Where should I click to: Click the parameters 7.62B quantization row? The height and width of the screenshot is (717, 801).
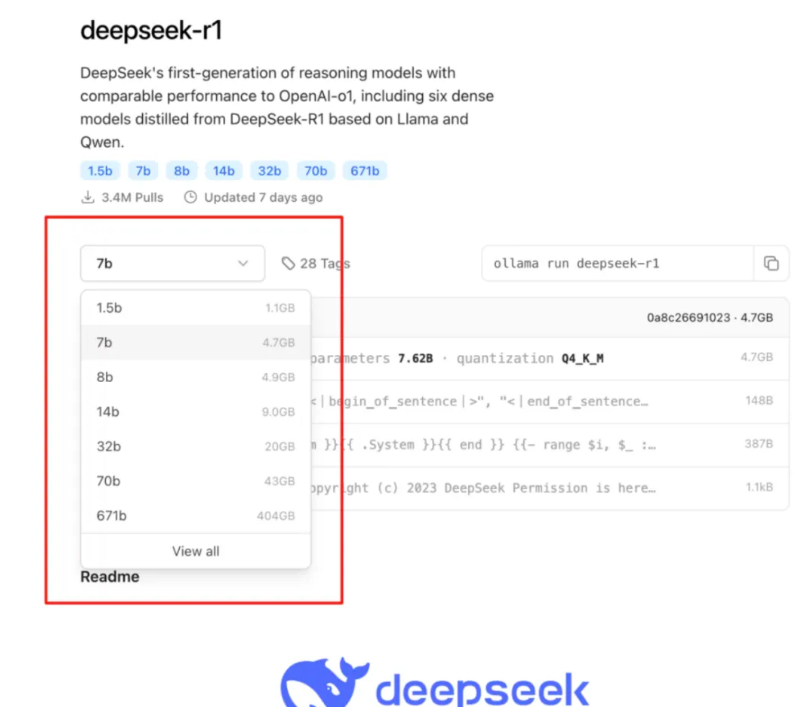(x=549, y=358)
